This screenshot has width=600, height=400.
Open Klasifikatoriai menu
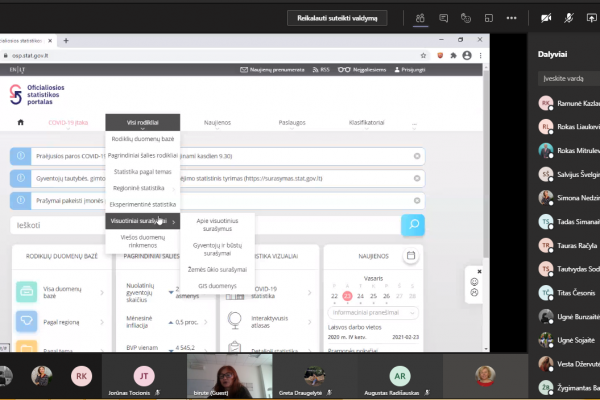(x=367, y=122)
